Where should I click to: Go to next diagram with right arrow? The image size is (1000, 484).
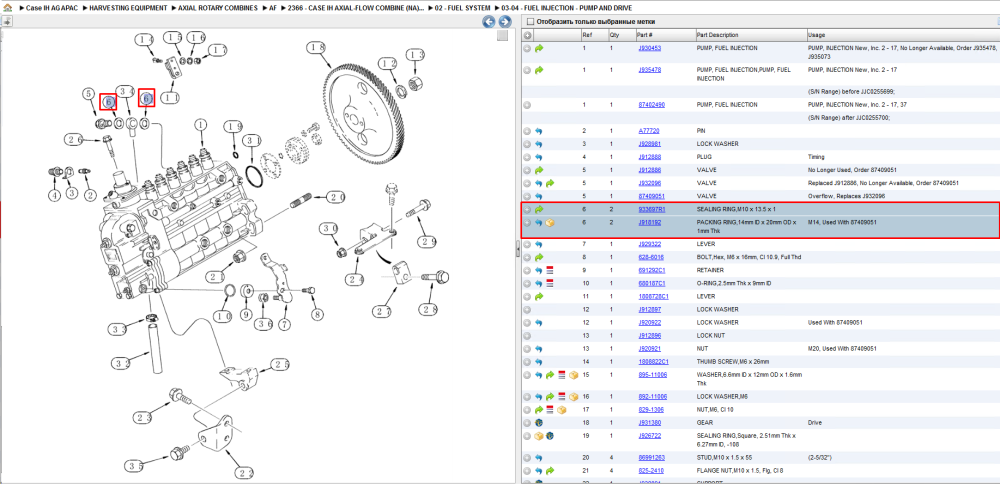coord(504,22)
